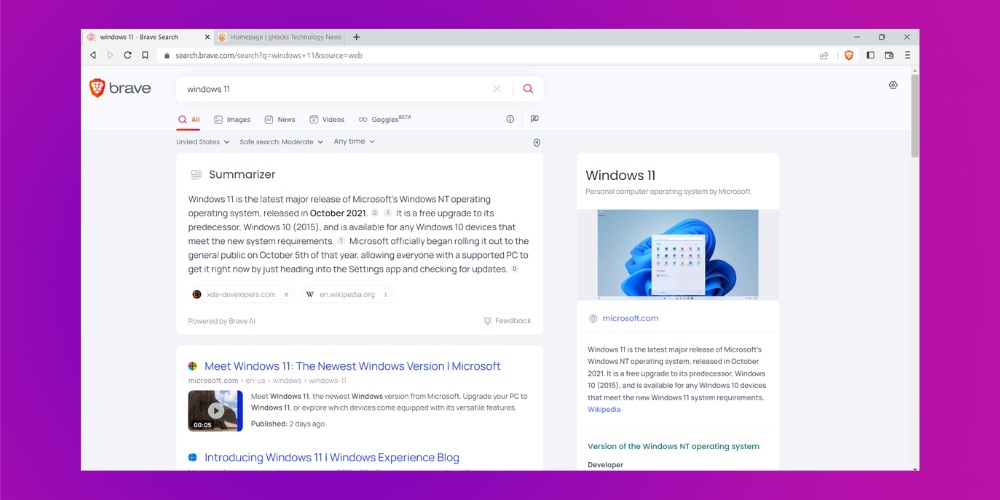
Task: Open Safe search: Moderate dropdown
Action: point(281,142)
